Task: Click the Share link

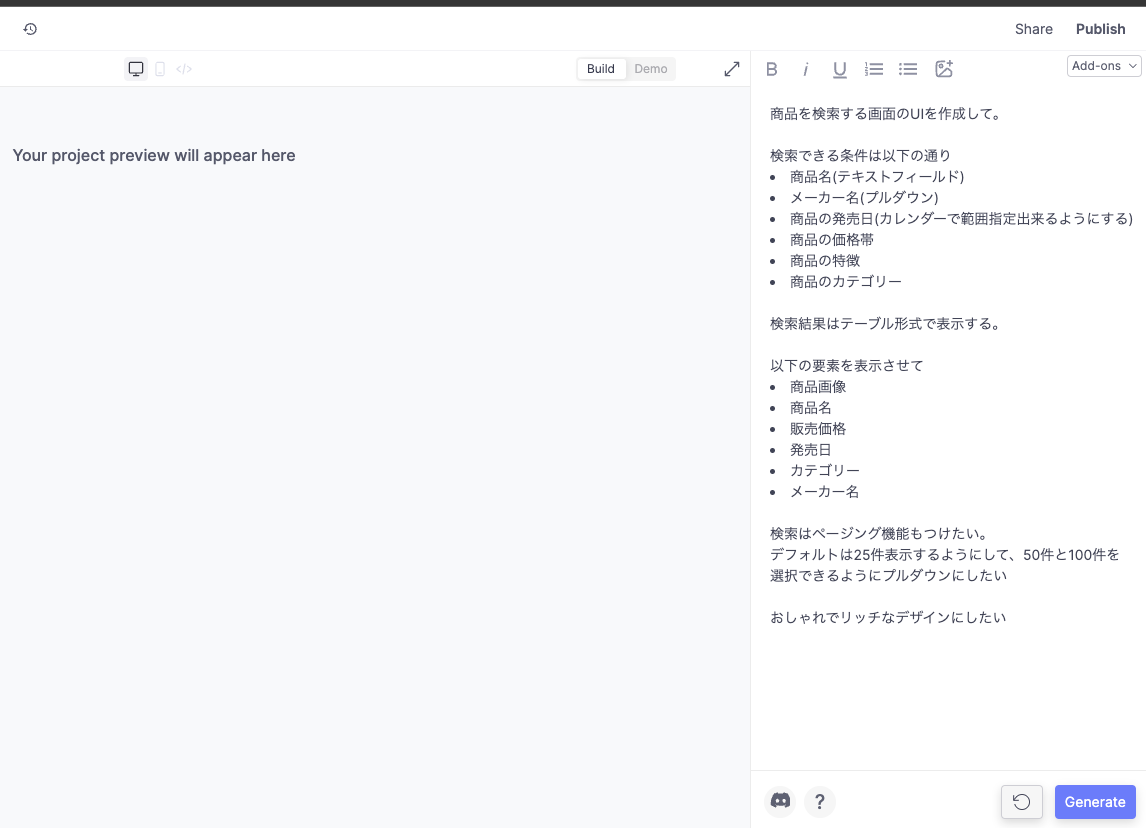Action: click(1033, 29)
